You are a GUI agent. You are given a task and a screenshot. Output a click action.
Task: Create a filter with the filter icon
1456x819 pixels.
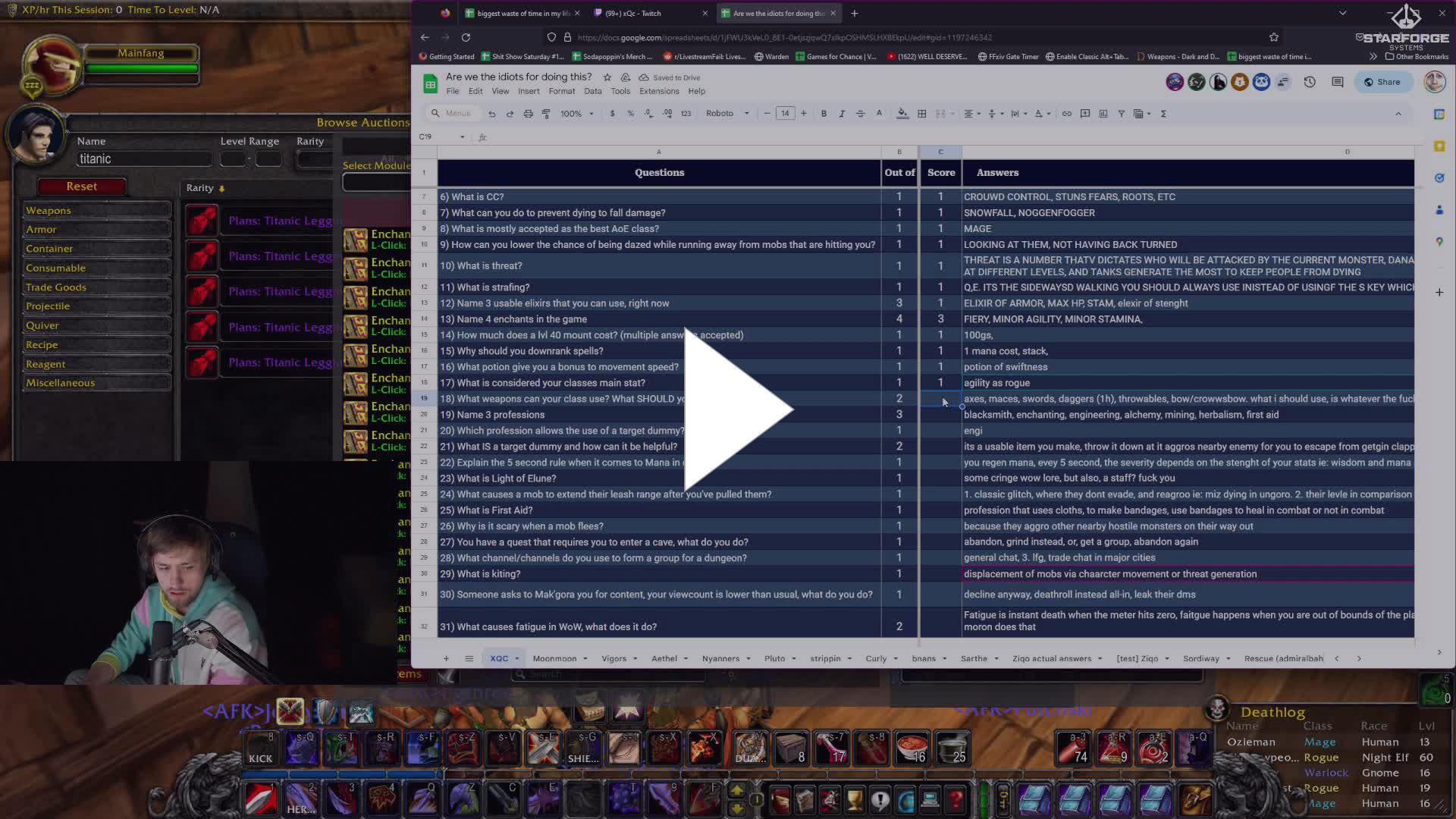(1122, 113)
